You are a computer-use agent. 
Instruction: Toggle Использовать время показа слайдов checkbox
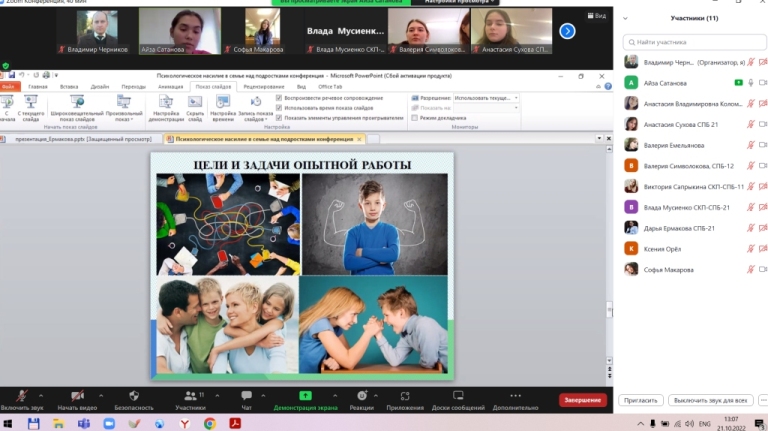[x=279, y=108]
